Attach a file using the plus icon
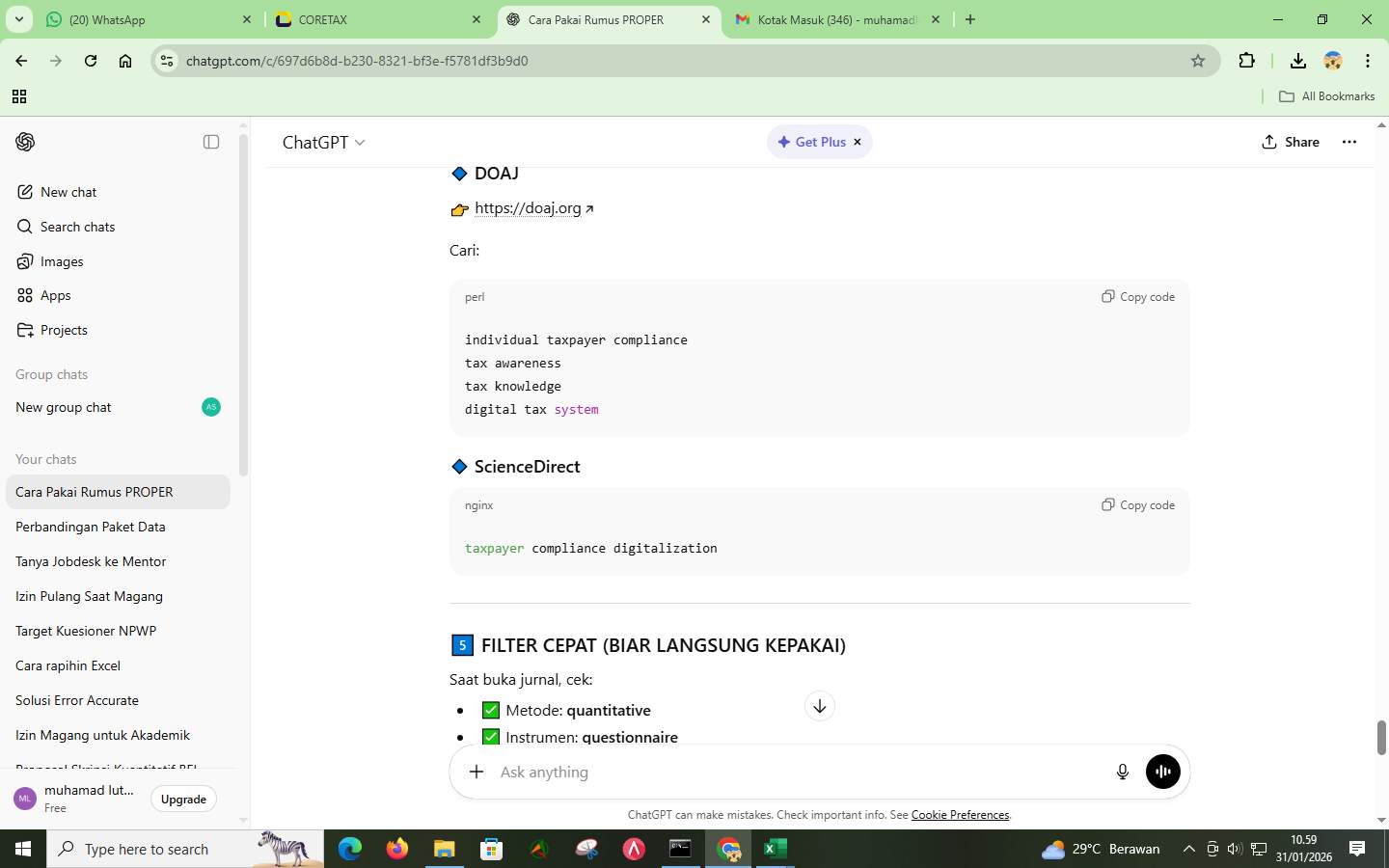 click(x=476, y=771)
